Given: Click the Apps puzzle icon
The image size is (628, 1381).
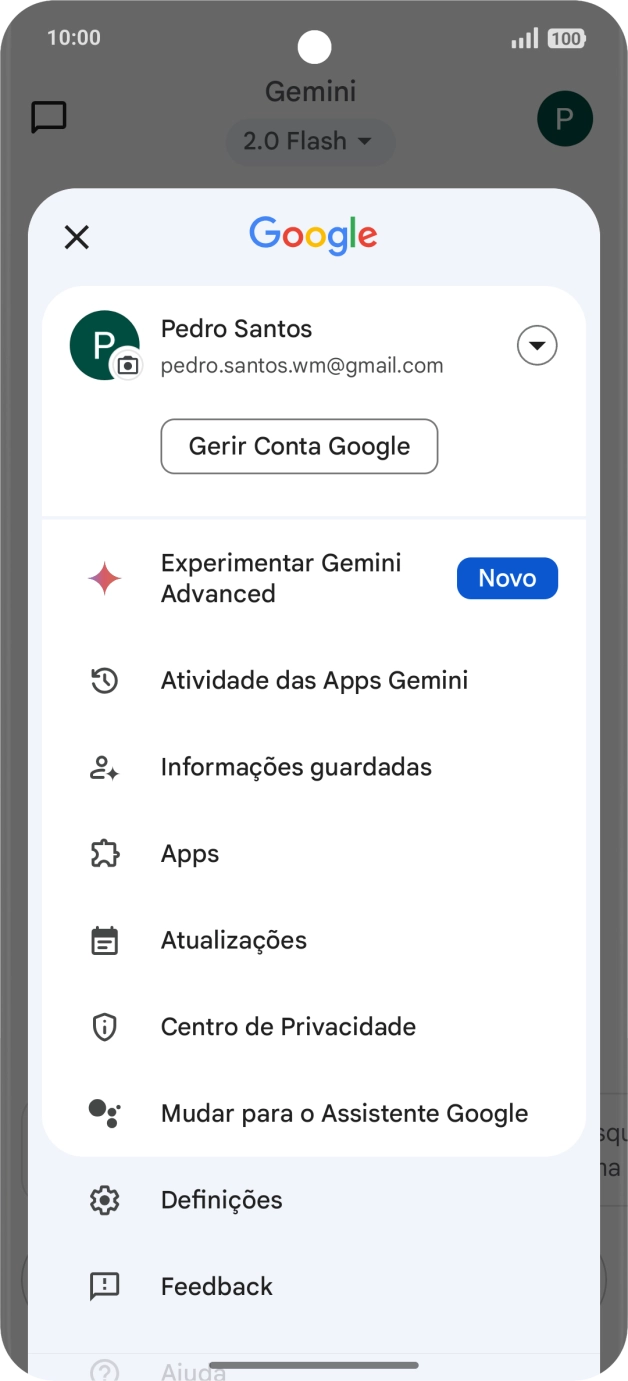Looking at the screenshot, I should tap(103, 853).
